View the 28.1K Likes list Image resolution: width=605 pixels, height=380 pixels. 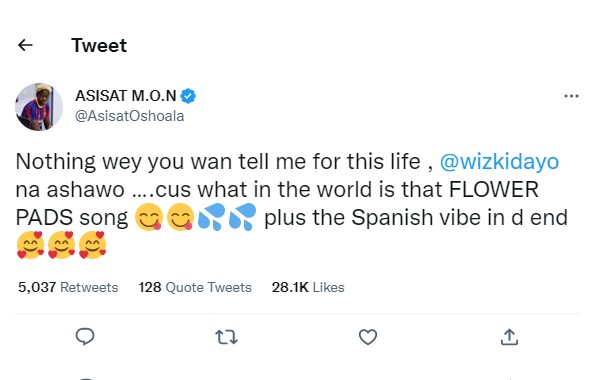tap(308, 287)
